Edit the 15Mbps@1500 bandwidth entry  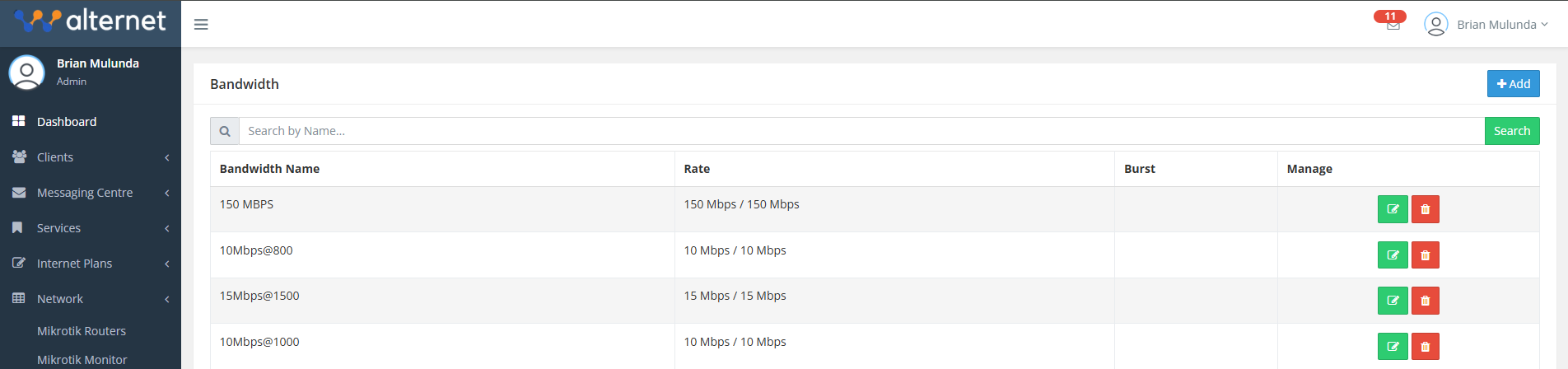1393,301
